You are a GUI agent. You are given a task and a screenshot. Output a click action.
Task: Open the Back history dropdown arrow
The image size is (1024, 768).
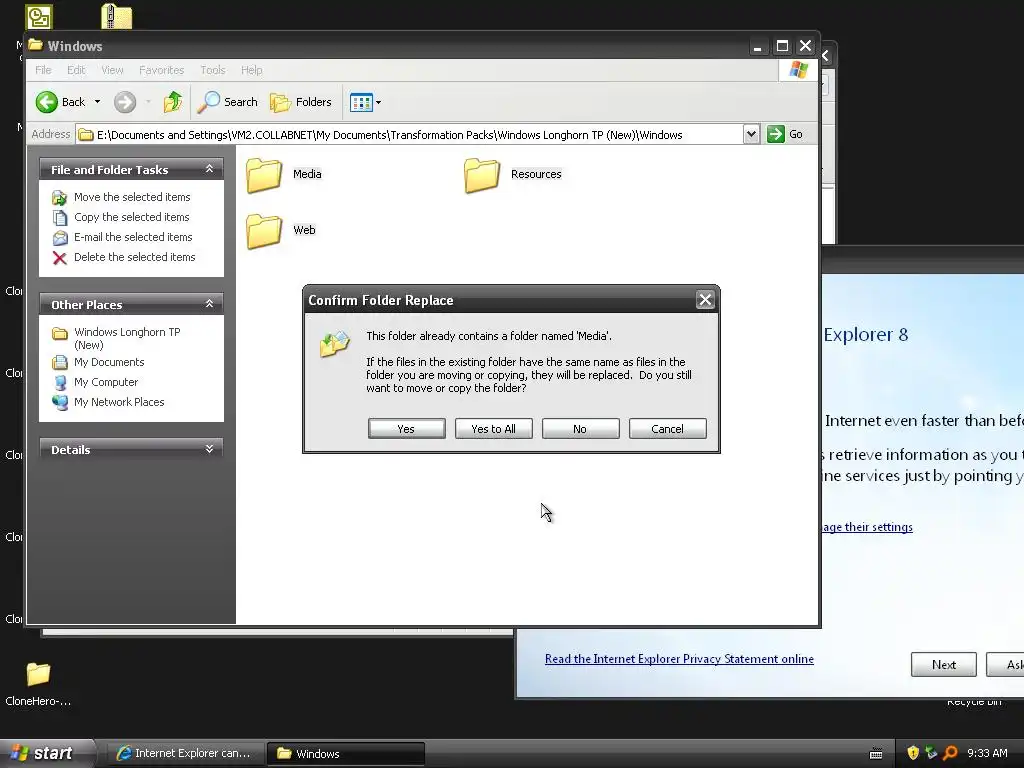(97, 102)
